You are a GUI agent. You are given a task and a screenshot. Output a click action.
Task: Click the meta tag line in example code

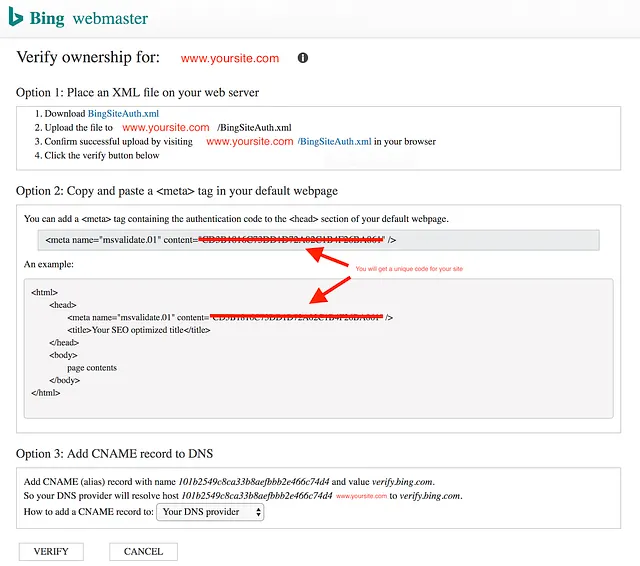(x=230, y=317)
